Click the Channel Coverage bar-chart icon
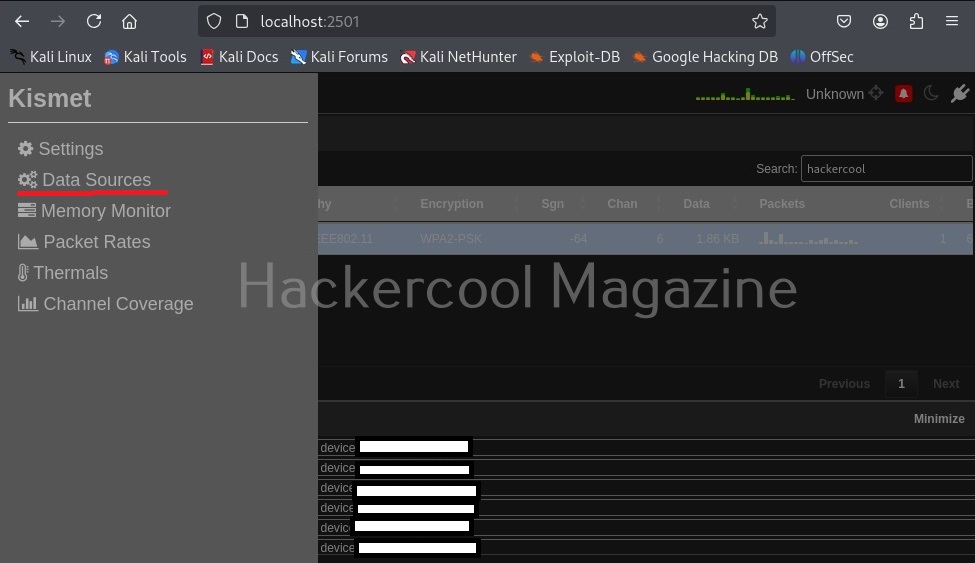 tap(28, 304)
